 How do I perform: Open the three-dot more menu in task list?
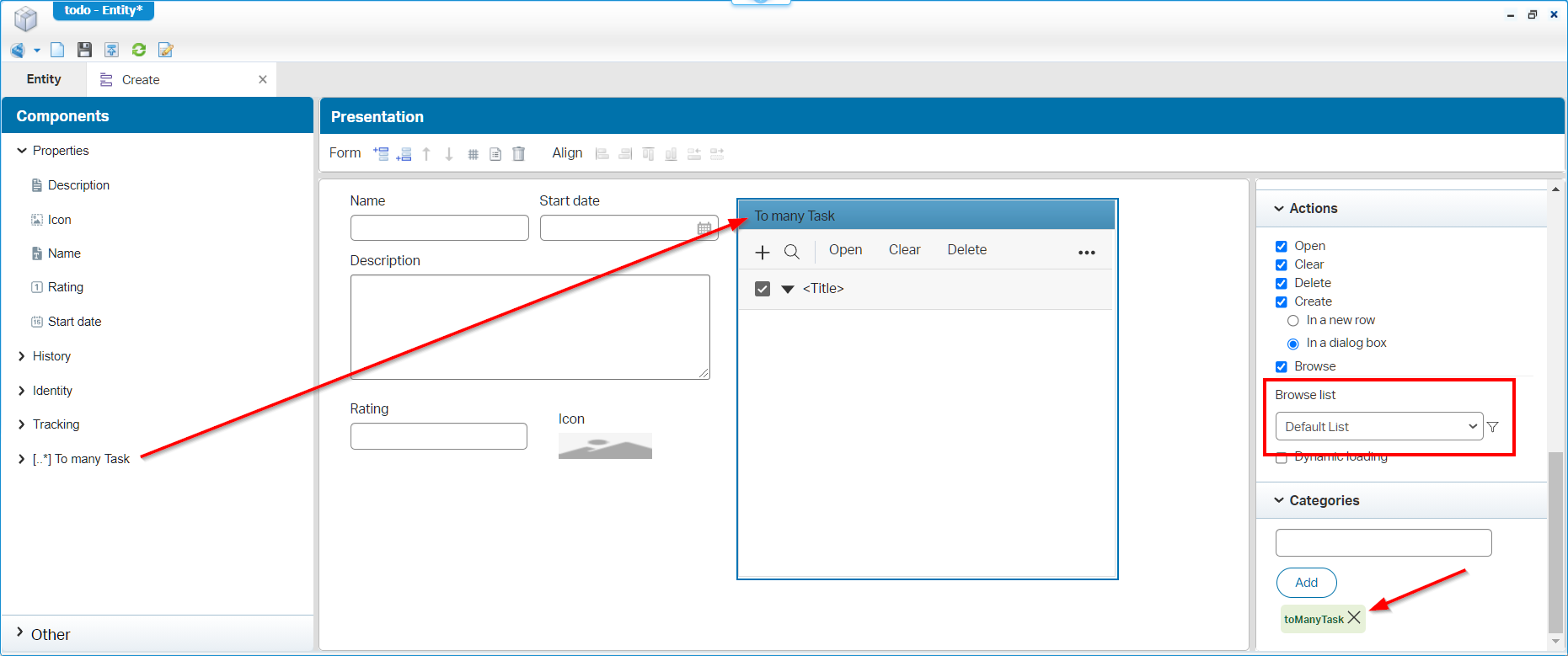(1086, 253)
